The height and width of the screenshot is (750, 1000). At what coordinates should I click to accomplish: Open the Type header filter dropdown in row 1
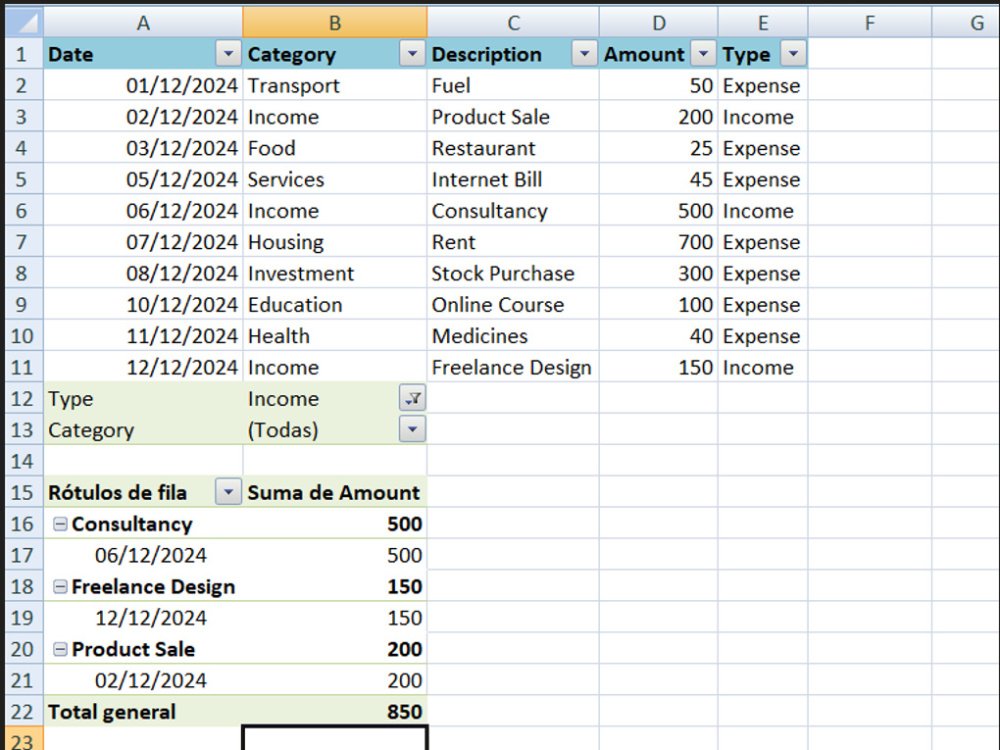click(x=793, y=54)
